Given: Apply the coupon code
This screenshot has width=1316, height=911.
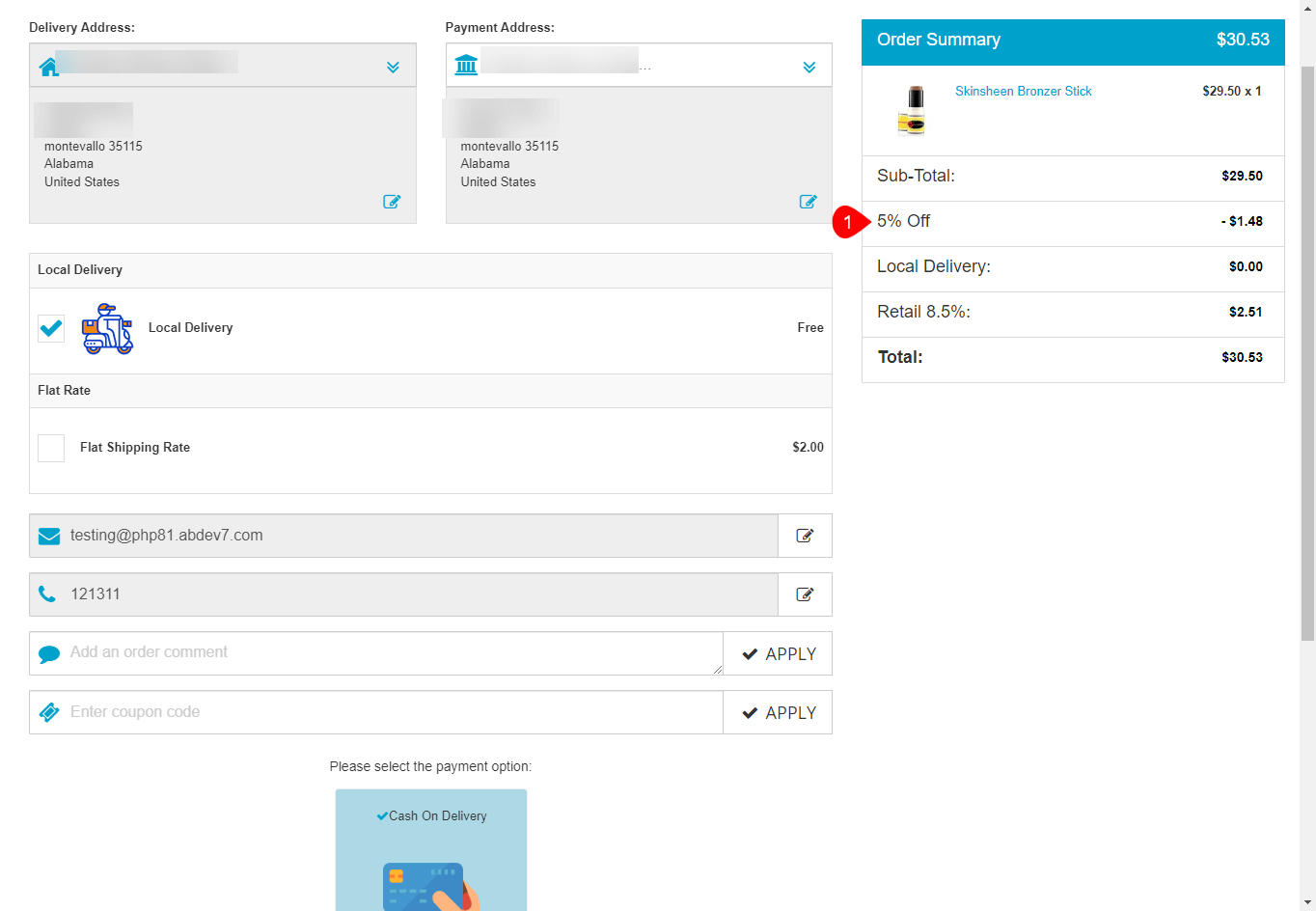Looking at the screenshot, I should pyautogui.click(x=778, y=713).
